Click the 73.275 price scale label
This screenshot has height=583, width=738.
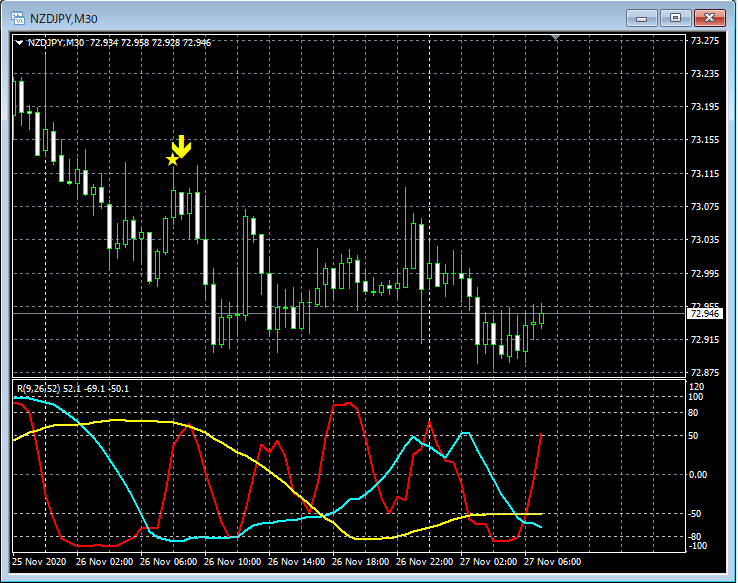(x=705, y=41)
